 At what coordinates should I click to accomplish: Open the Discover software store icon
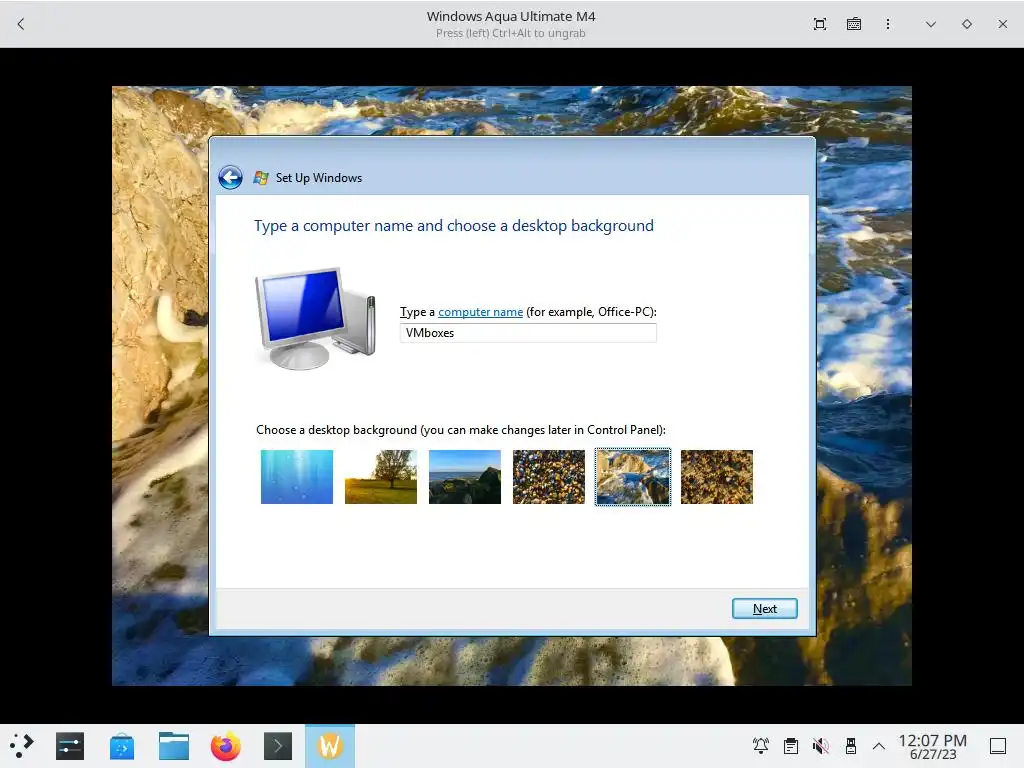tap(122, 746)
